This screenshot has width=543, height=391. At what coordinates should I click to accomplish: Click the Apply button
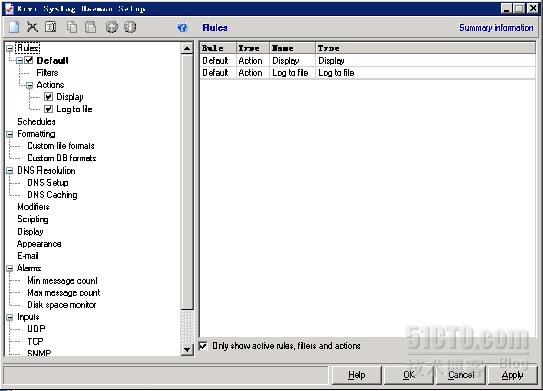click(513, 375)
